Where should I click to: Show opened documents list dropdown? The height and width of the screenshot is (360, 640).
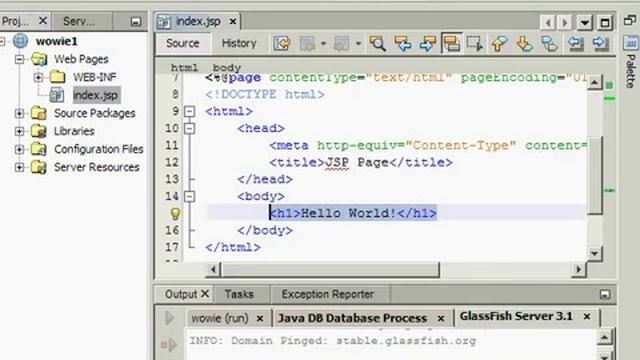(584, 22)
